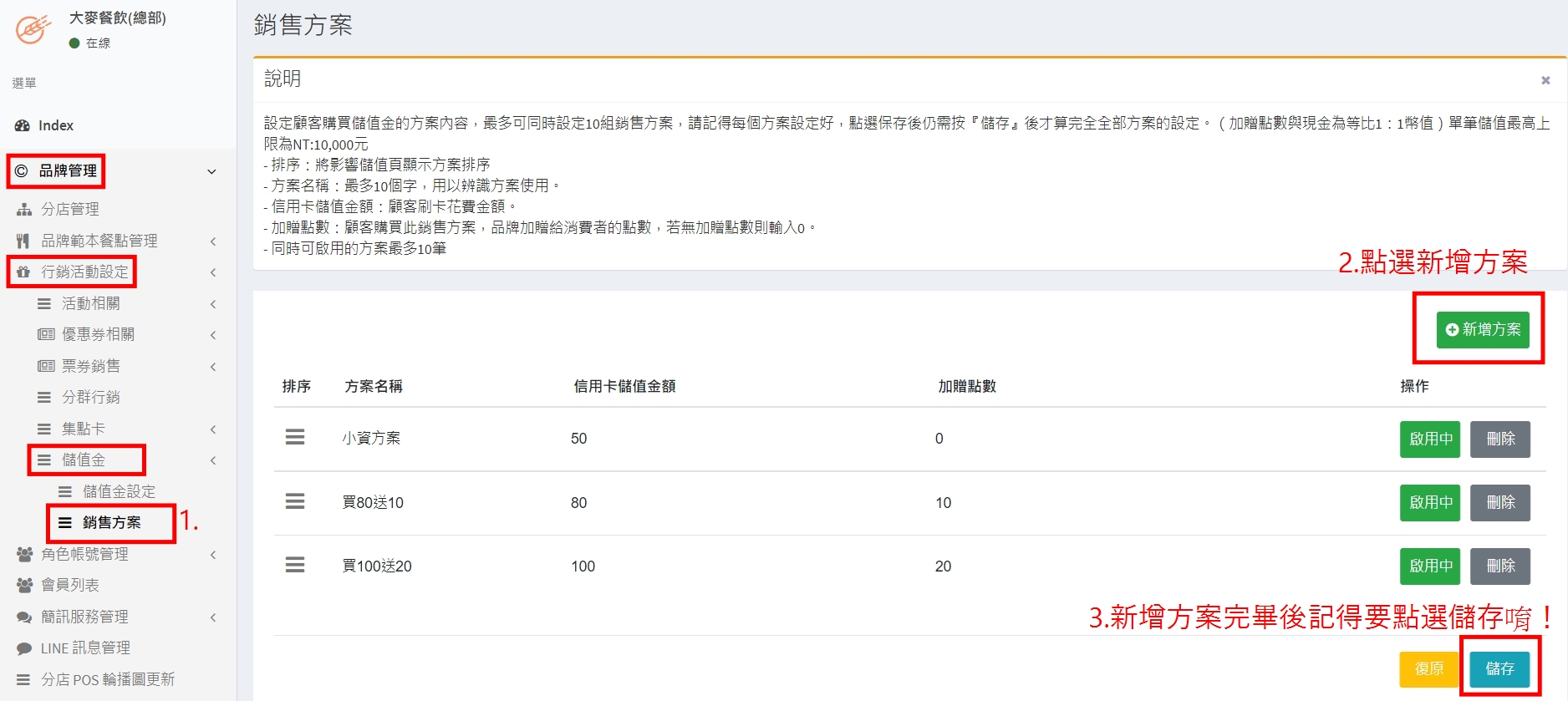Expand the 品牌範本餐點管理 submenu arrow

(x=213, y=241)
